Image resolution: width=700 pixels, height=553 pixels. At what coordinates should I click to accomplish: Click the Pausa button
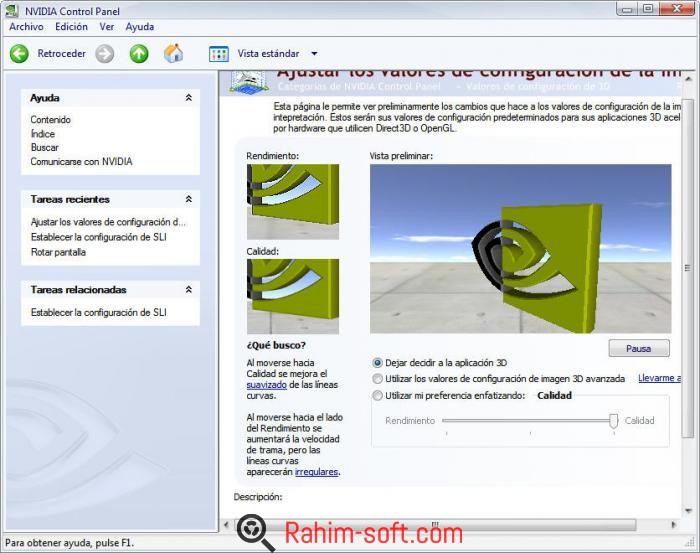639,348
